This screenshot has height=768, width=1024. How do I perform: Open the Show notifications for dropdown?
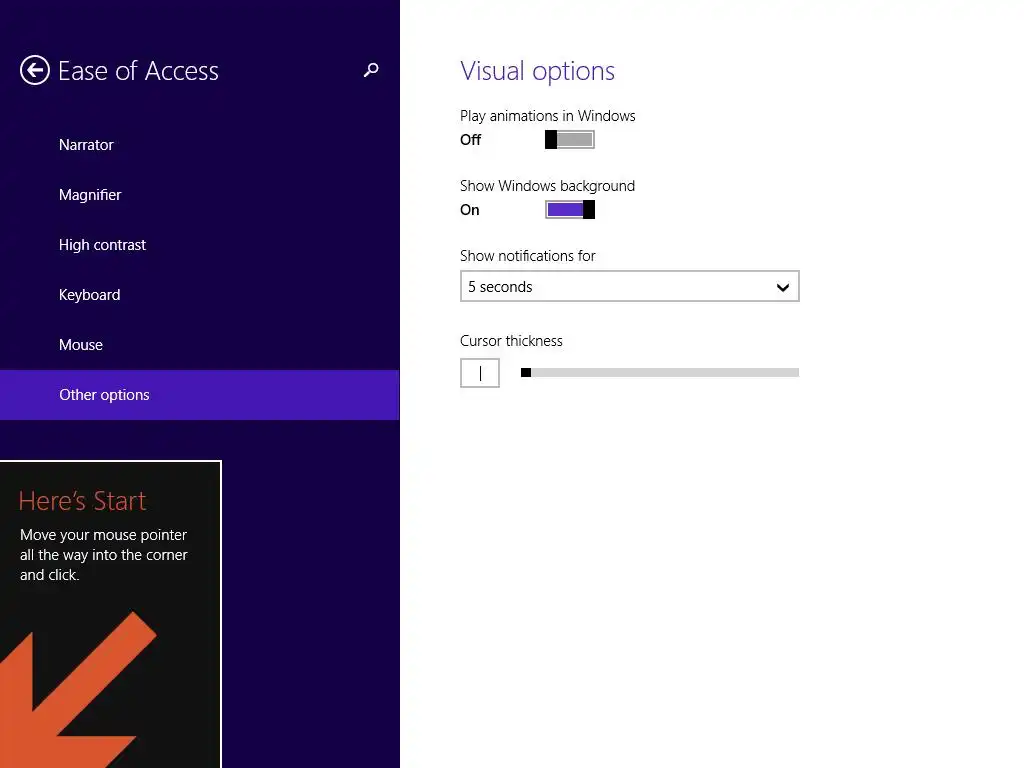[x=630, y=287]
